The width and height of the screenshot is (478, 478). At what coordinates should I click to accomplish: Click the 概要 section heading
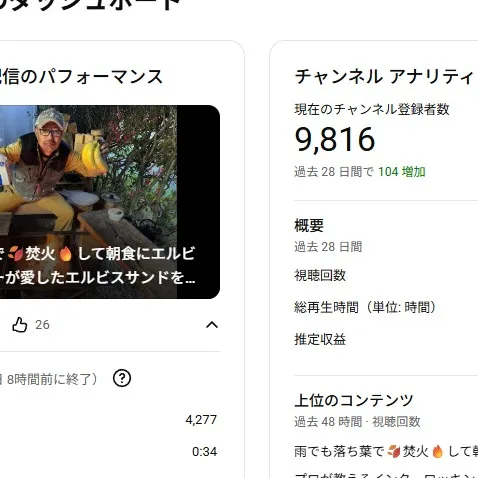point(309,226)
